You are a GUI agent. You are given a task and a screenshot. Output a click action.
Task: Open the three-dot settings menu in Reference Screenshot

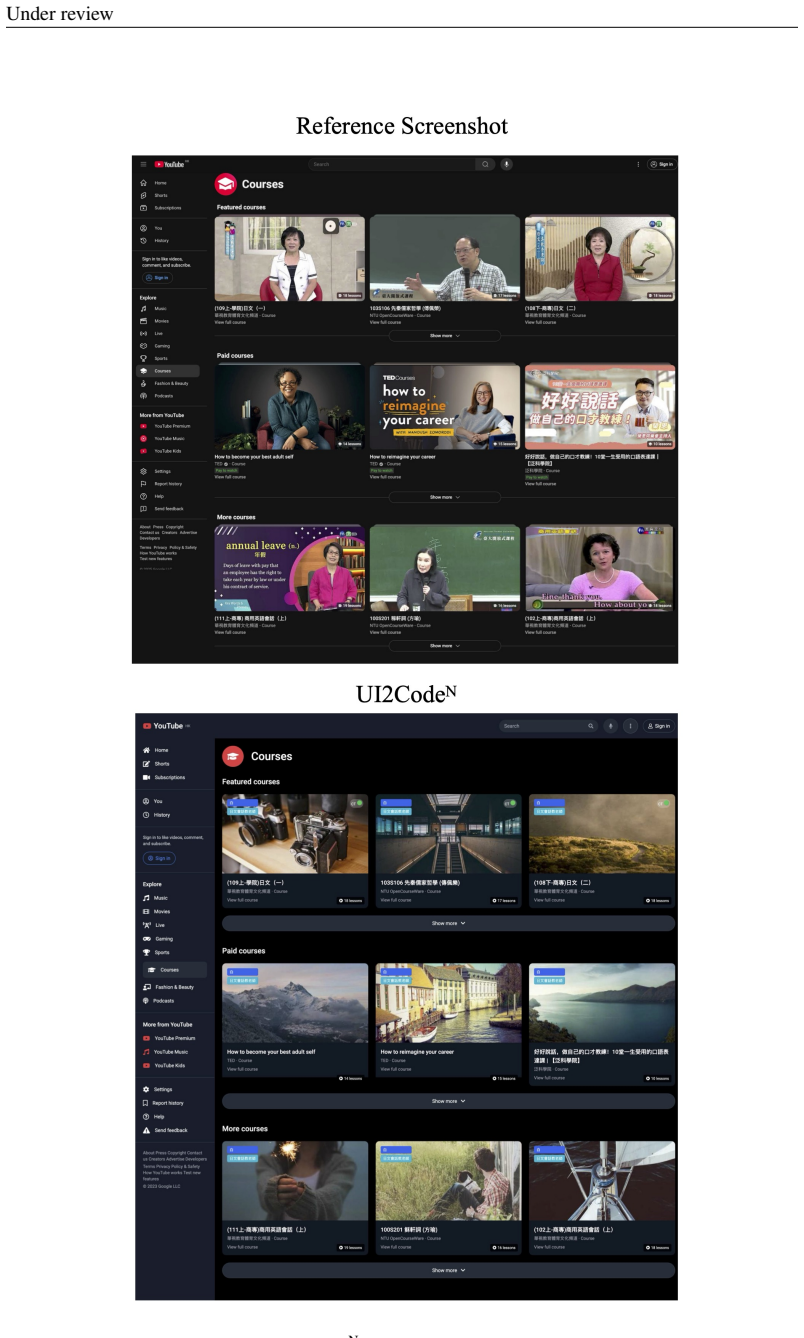click(638, 164)
